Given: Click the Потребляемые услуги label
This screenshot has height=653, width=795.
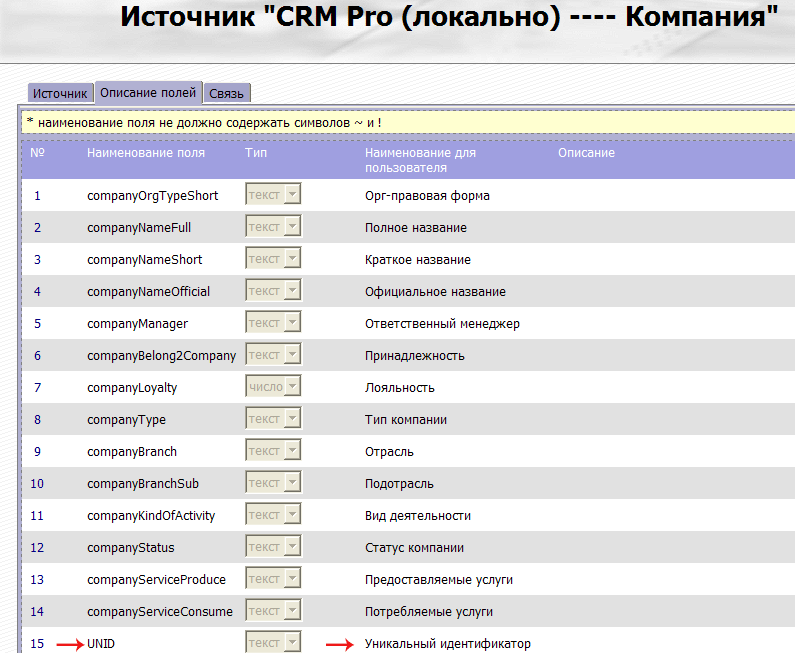Looking at the screenshot, I should point(429,611).
